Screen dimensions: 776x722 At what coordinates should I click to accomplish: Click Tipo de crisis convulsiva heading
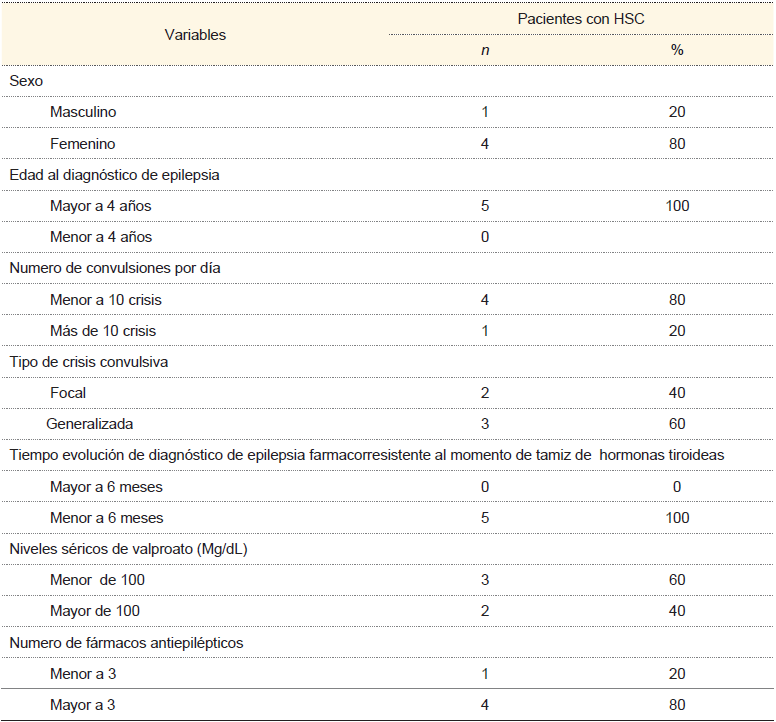tap(88, 361)
